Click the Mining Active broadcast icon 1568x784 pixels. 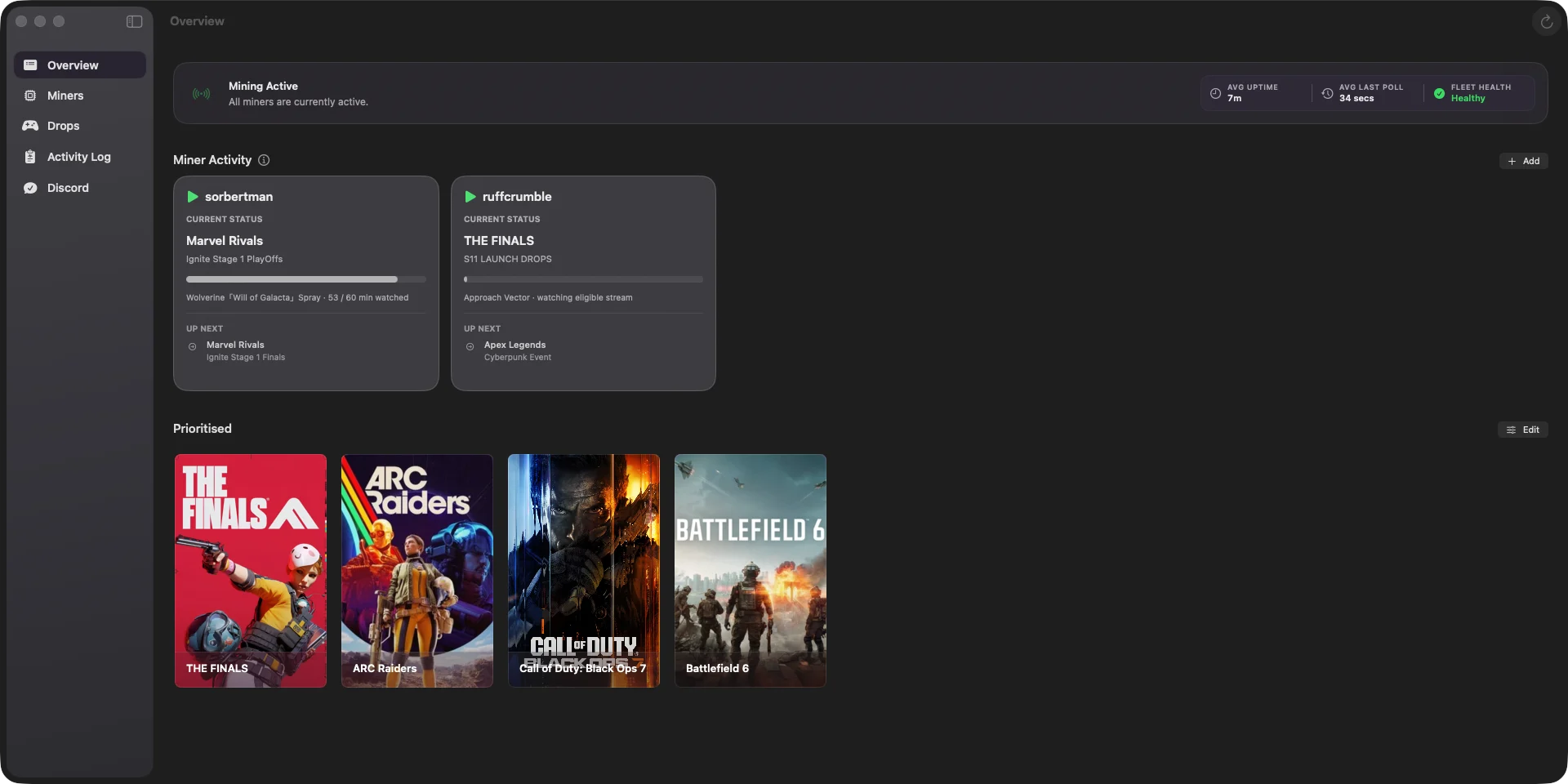tap(201, 94)
